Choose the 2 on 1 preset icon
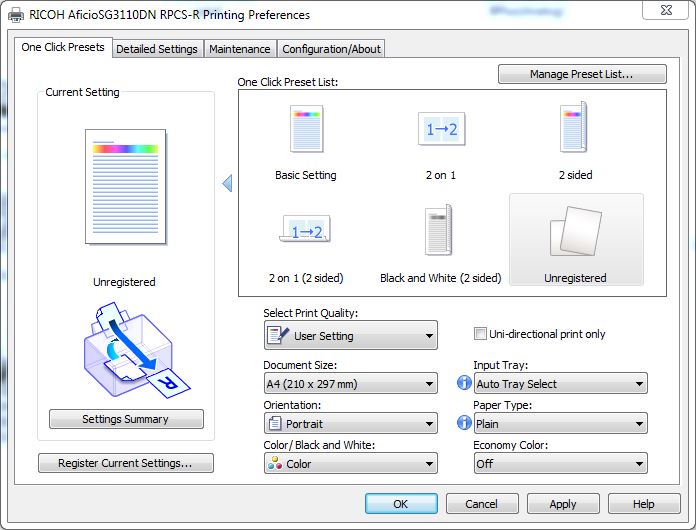This screenshot has height=530, width=696. point(442,129)
